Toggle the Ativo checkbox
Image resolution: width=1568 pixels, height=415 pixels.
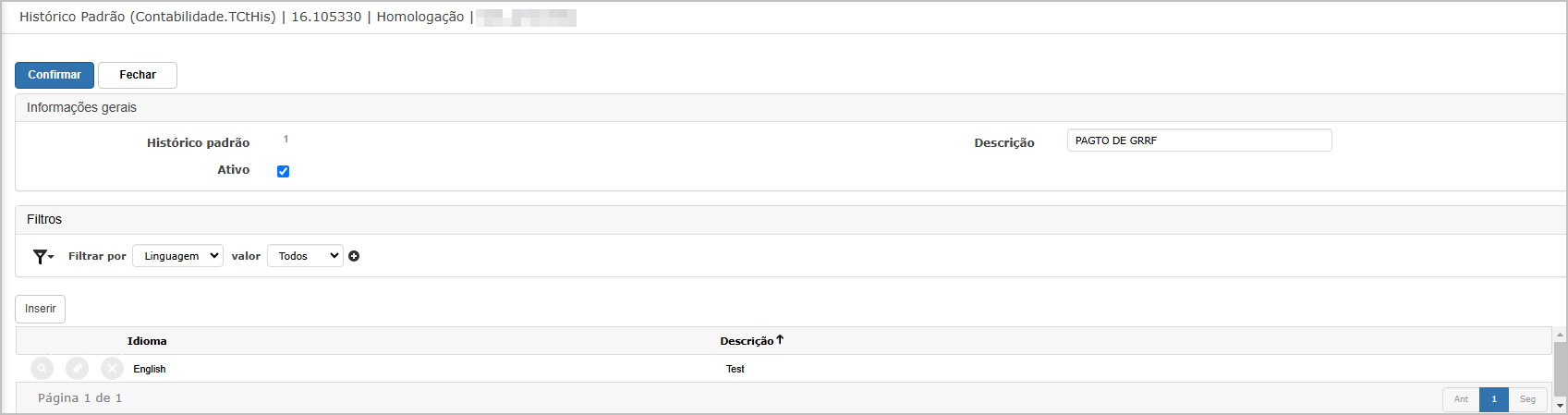point(284,171)
